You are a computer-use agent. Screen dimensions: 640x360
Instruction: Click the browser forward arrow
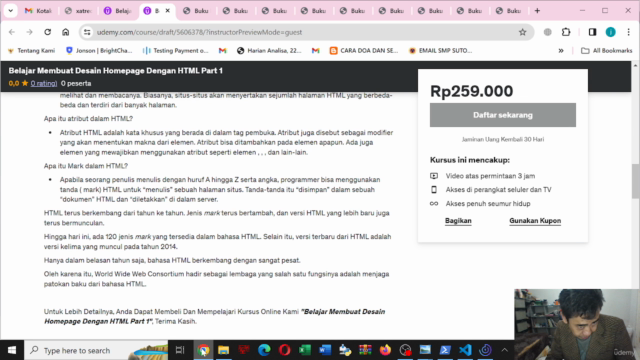[x=29, y=32]
